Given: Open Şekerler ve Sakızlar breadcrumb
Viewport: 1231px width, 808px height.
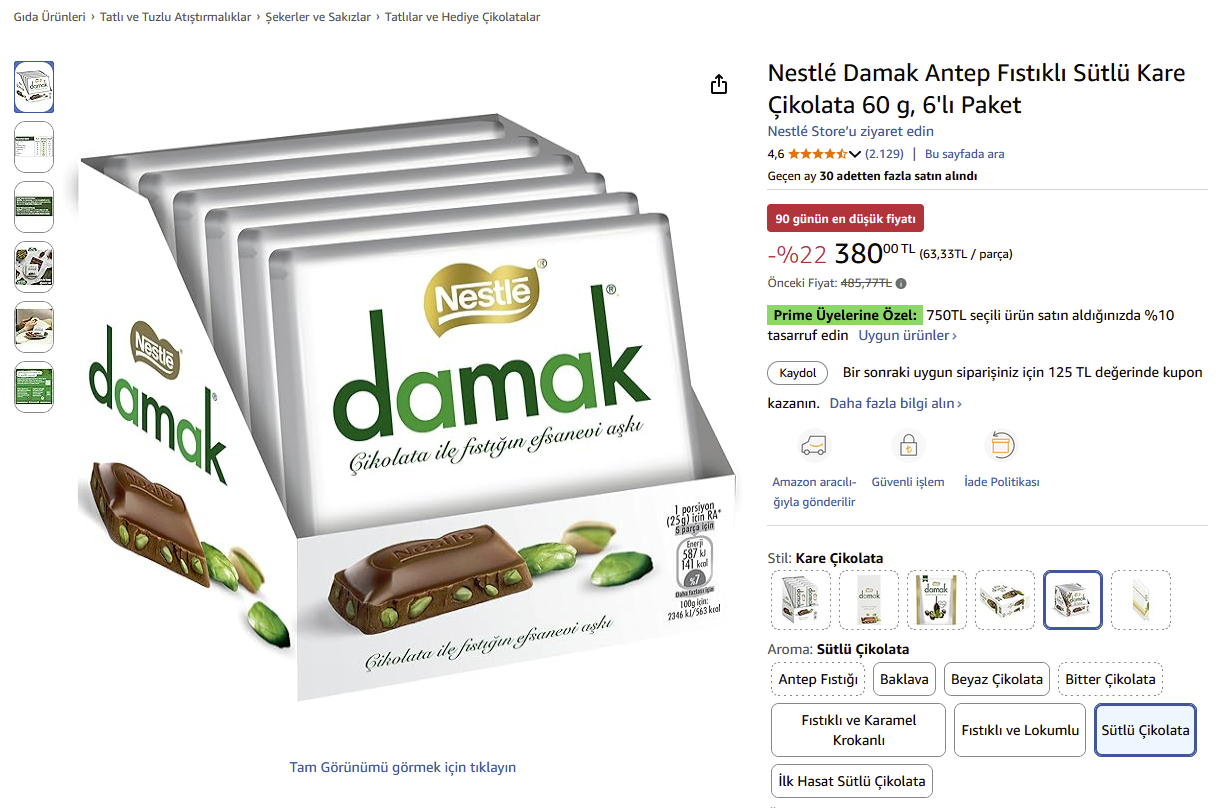Looking at the screenshot, I should pos(318,17).
